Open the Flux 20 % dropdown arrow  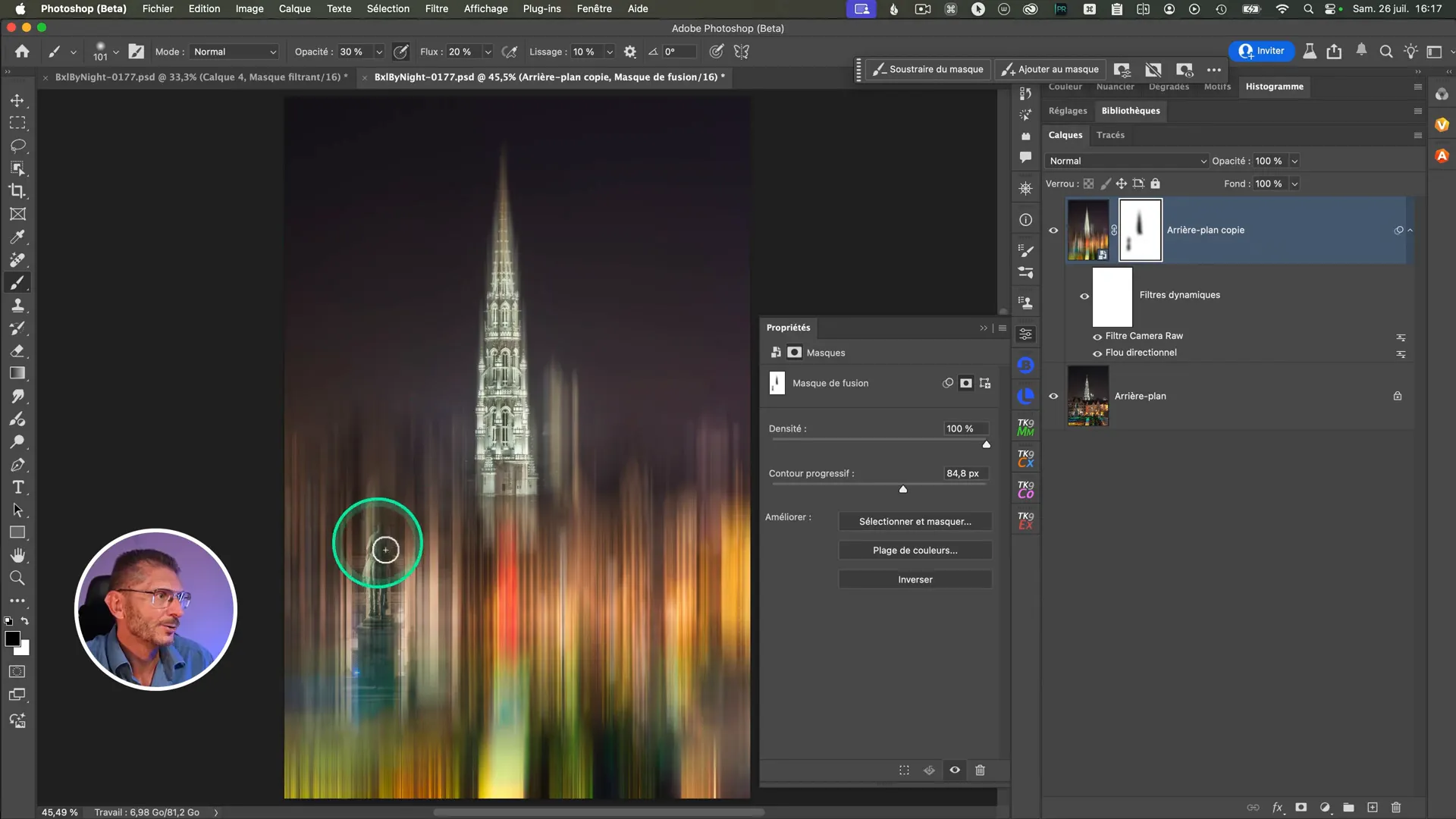[488, 52]
